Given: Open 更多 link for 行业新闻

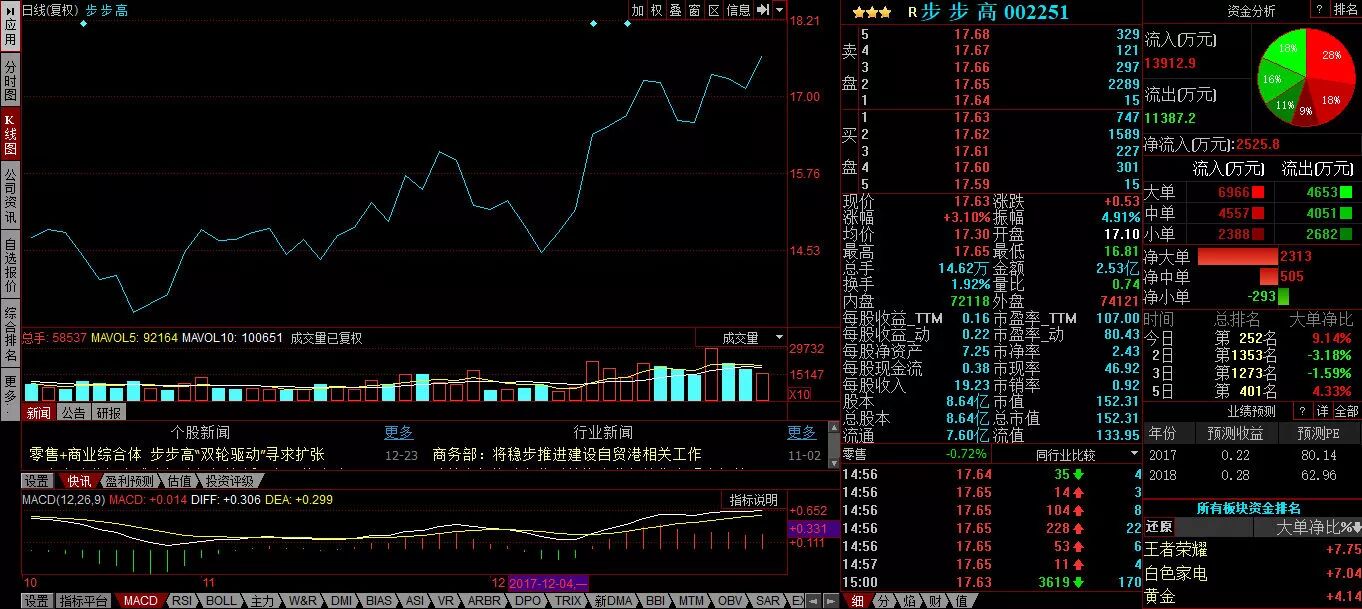Looking at the screenshot, I should pos(802,433).
